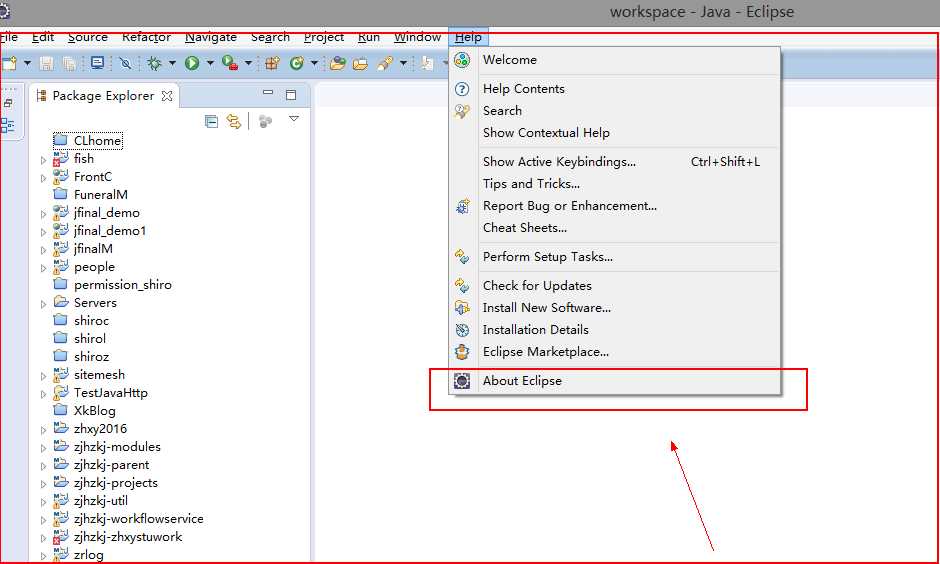Click the New Java Package icon
The width and height of the screenshot is (940, 564).
pyautogui.click(x=273, y=63)
